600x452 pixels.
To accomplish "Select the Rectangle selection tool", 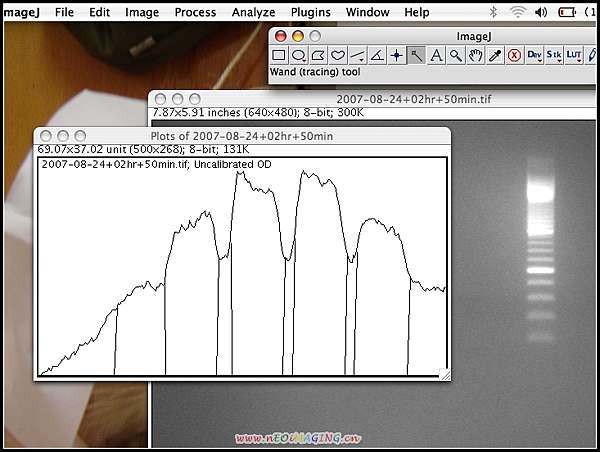I will click(279, 55).
